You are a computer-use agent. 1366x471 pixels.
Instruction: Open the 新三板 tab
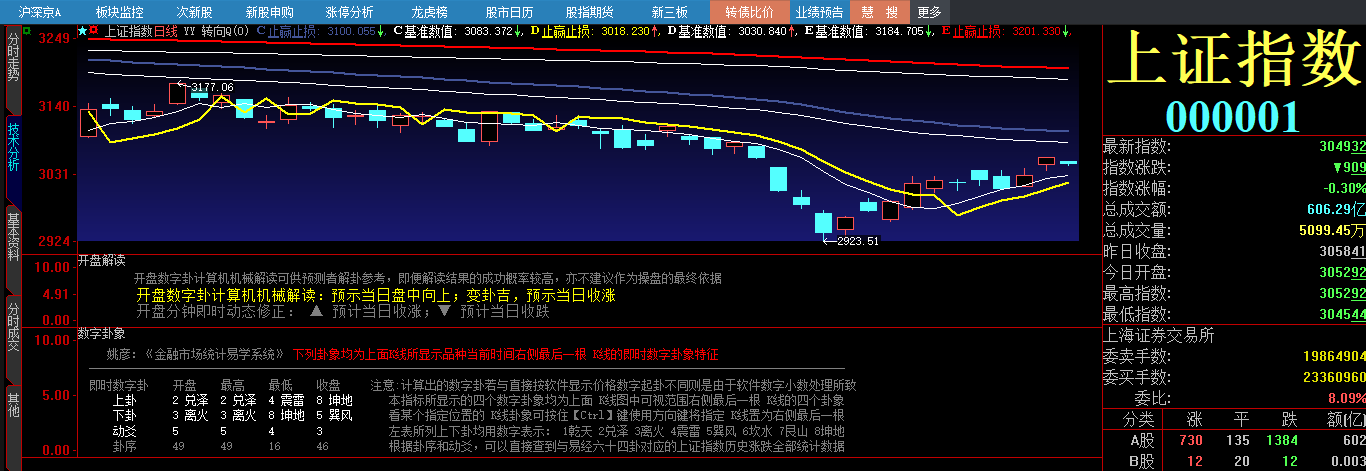pos(669,12)
